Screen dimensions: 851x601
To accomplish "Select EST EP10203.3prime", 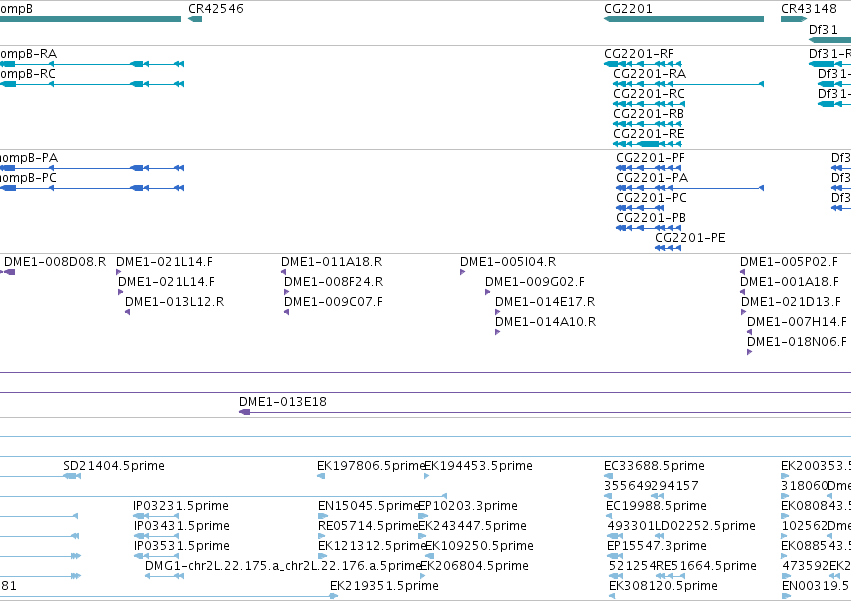I will pos(468,507).
